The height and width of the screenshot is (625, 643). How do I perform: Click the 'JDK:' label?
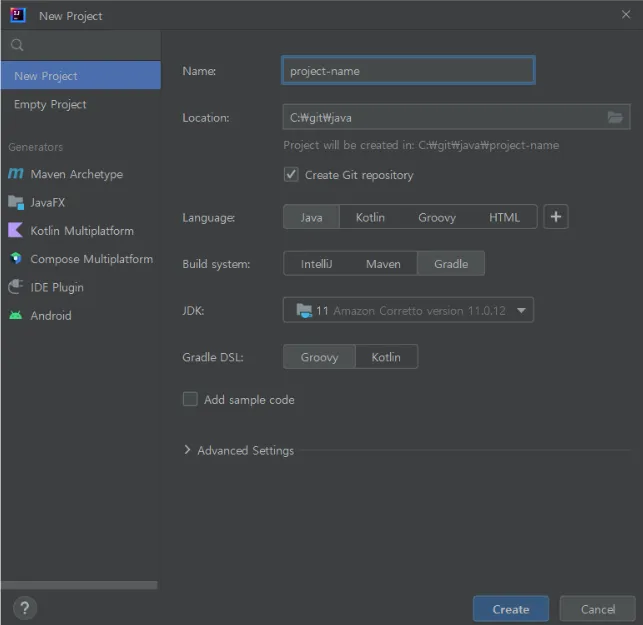(x=193, y=310)
